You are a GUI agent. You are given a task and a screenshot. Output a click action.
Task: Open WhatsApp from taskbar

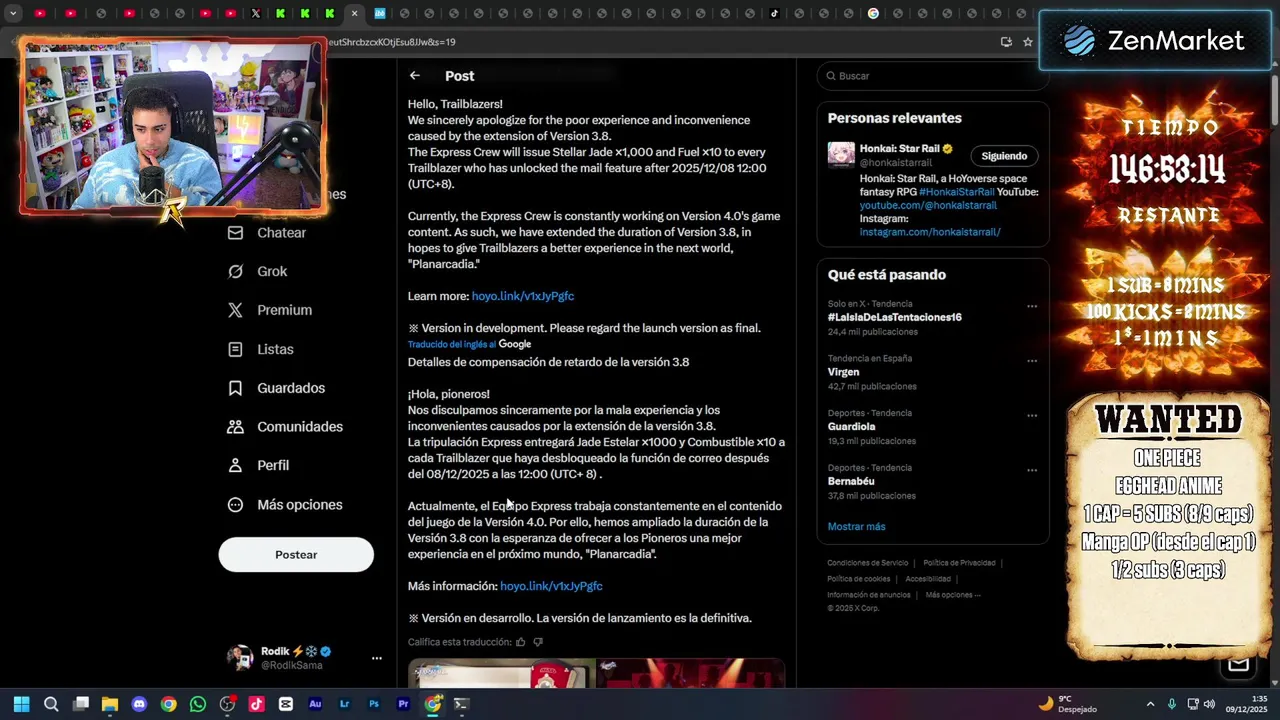tap(198, 704)
